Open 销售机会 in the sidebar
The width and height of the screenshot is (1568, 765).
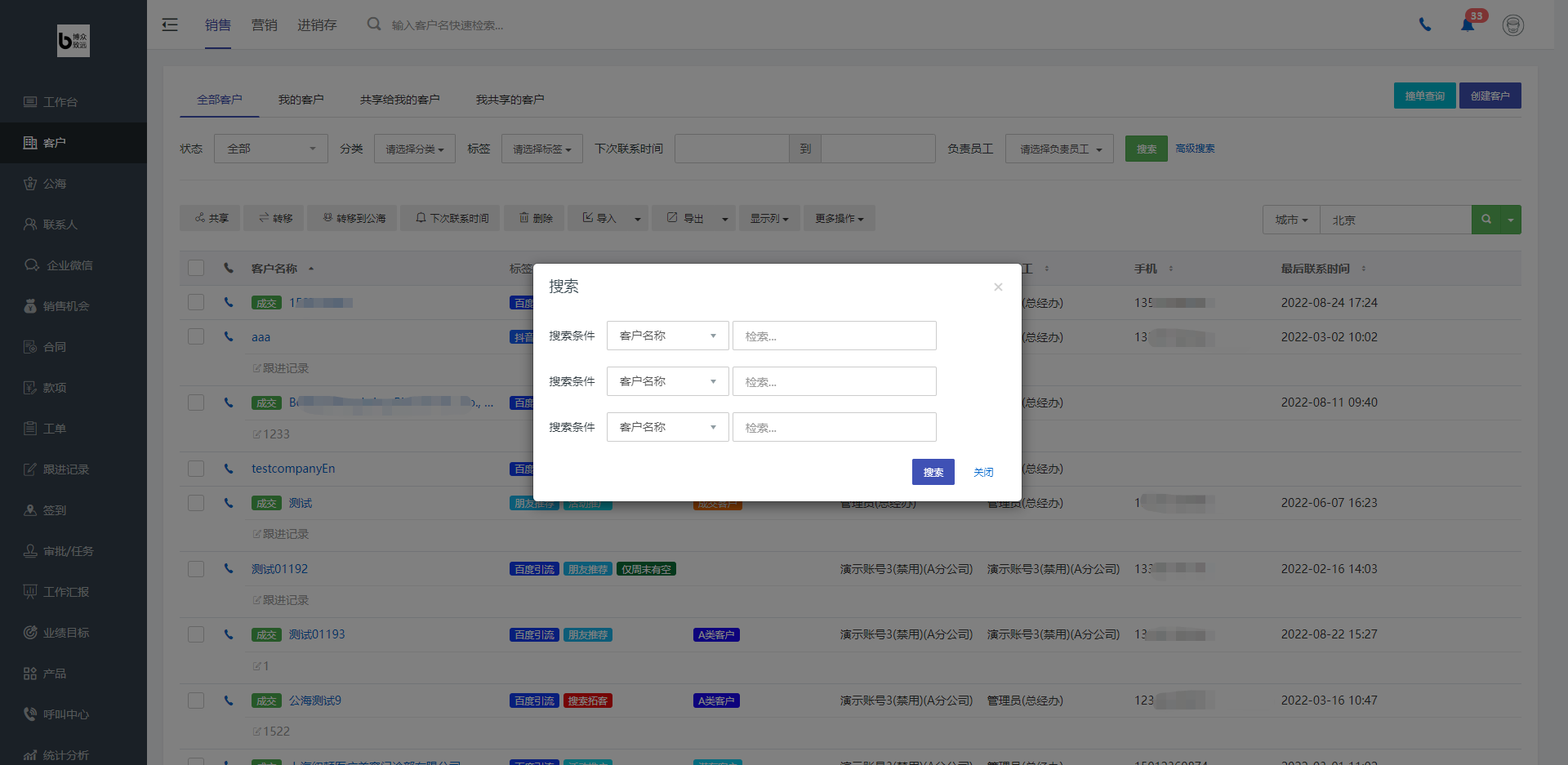73,306
